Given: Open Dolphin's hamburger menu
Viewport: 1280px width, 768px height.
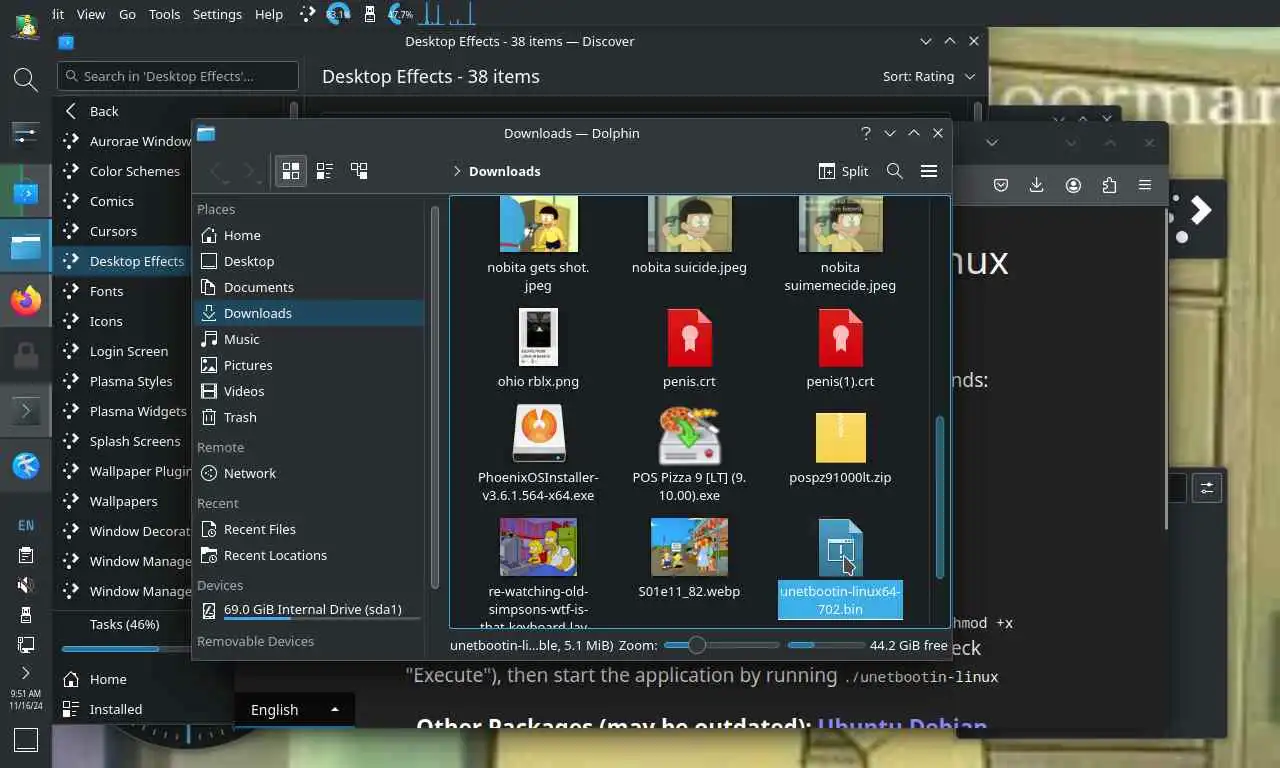Looking at the screenshot, I should (929, 171).
